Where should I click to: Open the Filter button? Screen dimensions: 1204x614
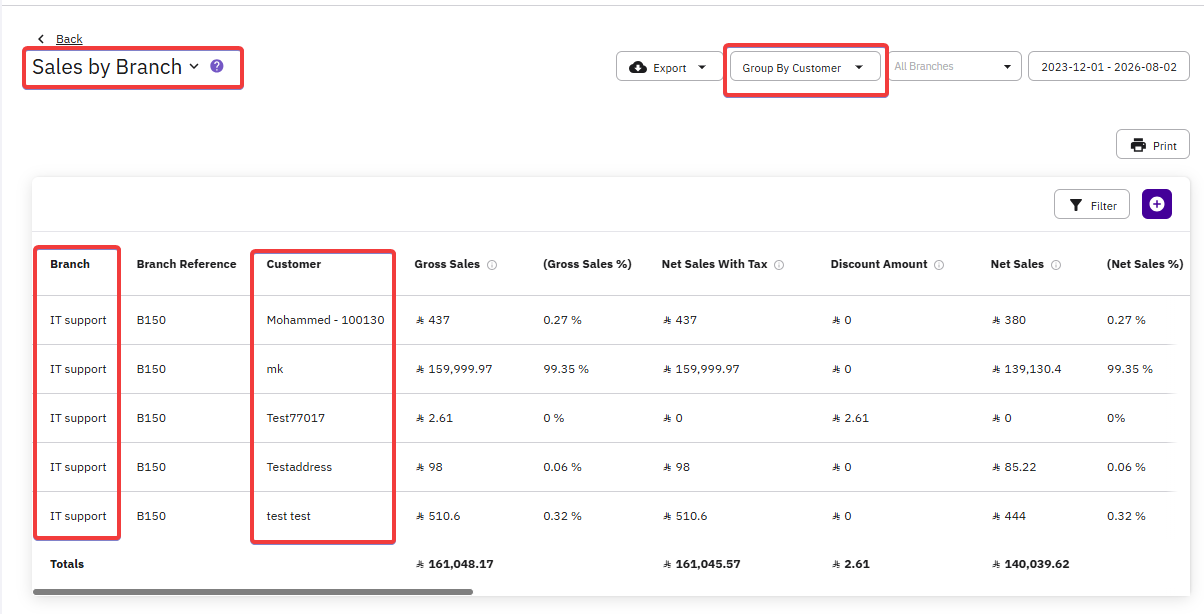(x=1092, y=205)
